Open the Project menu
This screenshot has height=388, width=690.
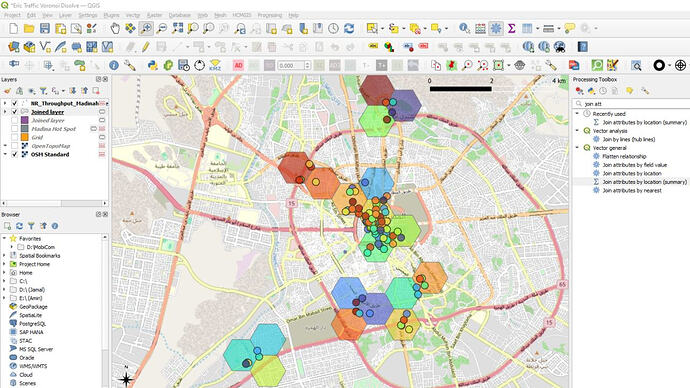pos(12,15)
